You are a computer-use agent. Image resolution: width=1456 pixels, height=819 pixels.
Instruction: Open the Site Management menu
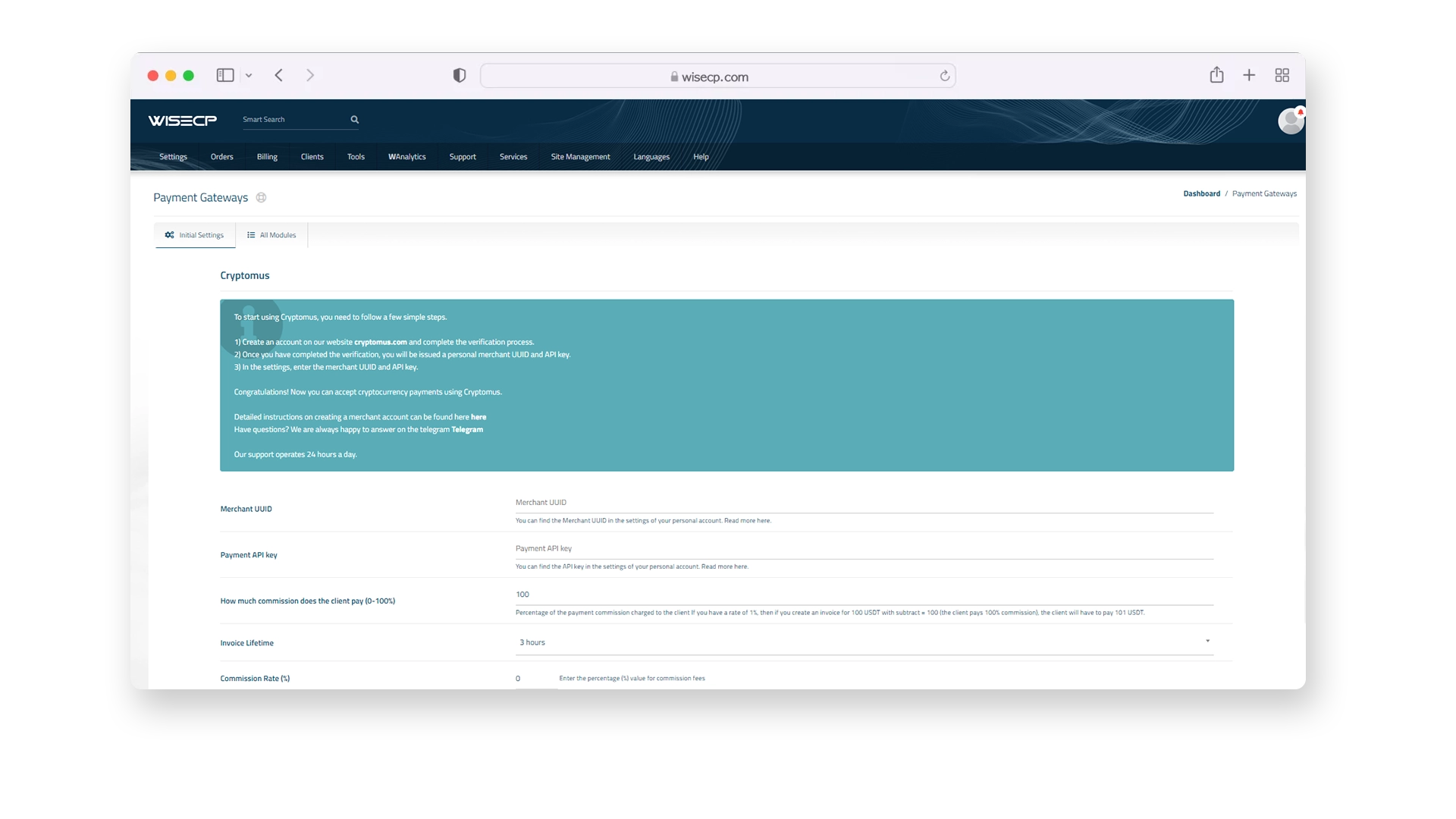580,157
